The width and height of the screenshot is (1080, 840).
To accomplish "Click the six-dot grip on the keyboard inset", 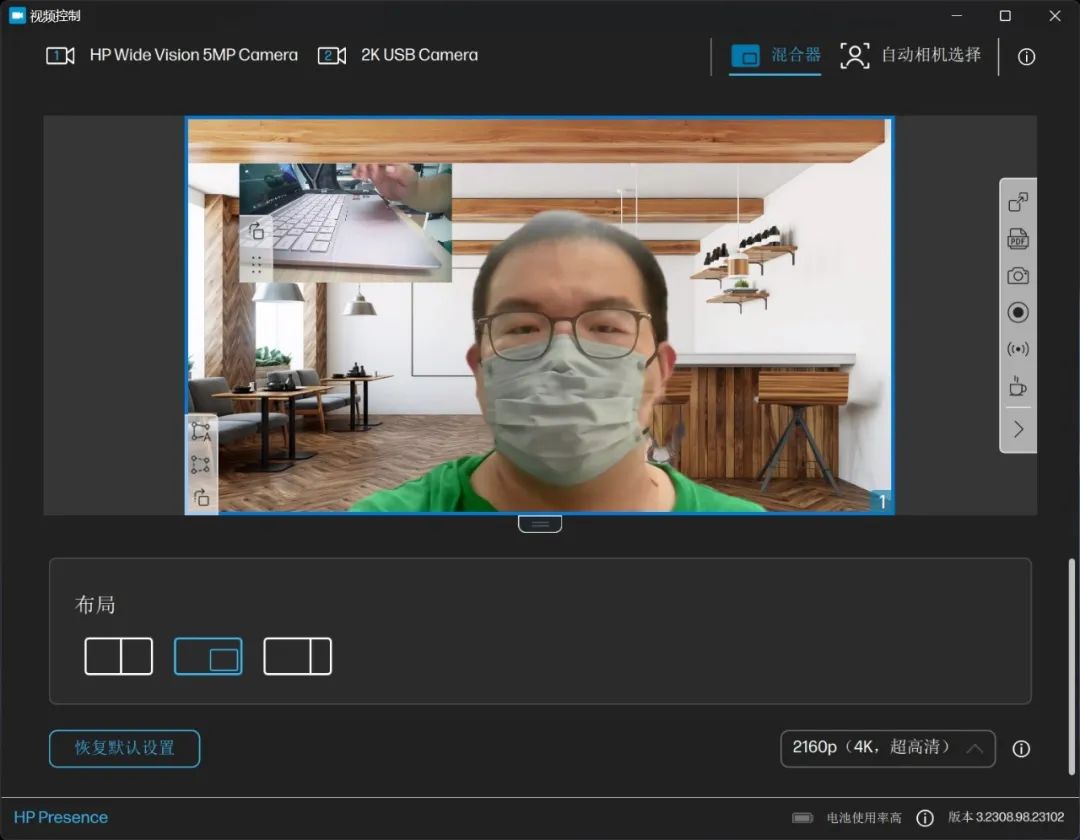I will 256,265.
